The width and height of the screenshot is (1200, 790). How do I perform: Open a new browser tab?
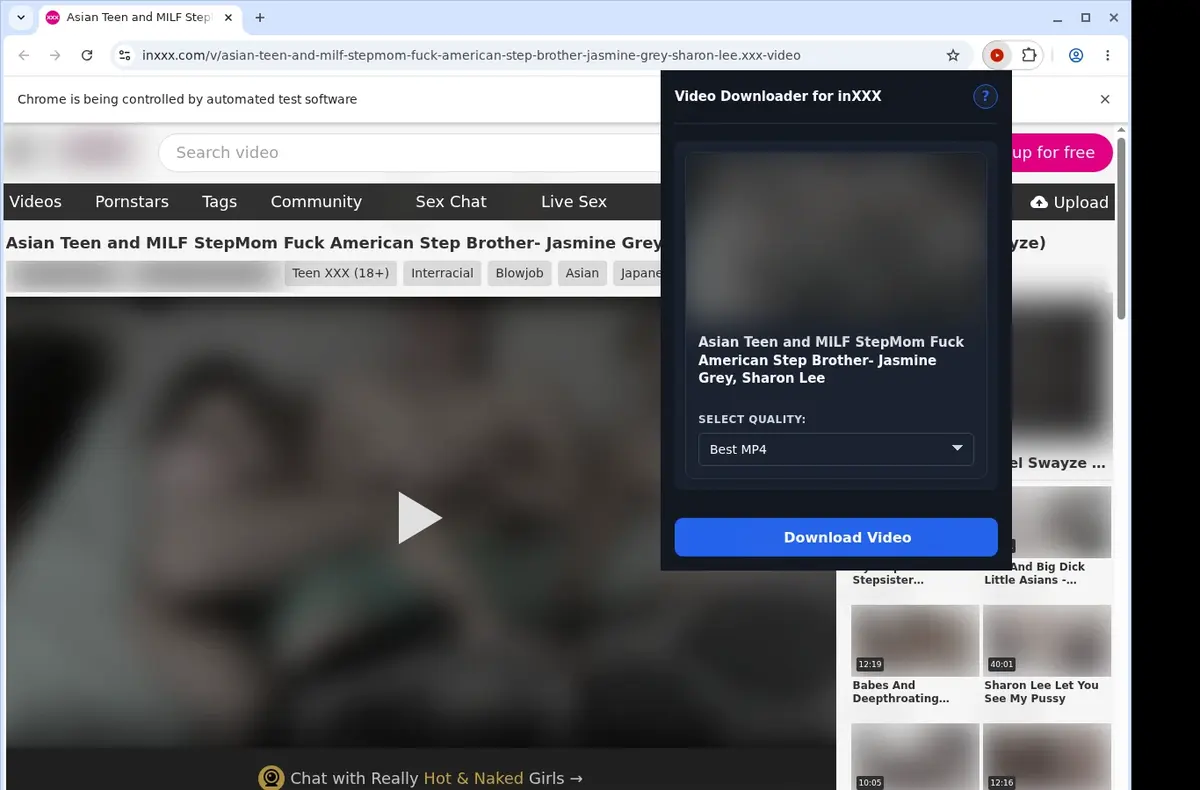pyautogui.click(x=260, y=18)
